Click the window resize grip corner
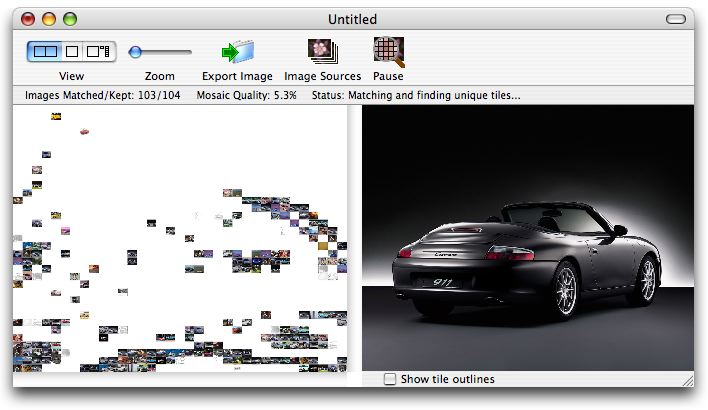The height and width of the screenshot is (410, 708). pos(688,380)
